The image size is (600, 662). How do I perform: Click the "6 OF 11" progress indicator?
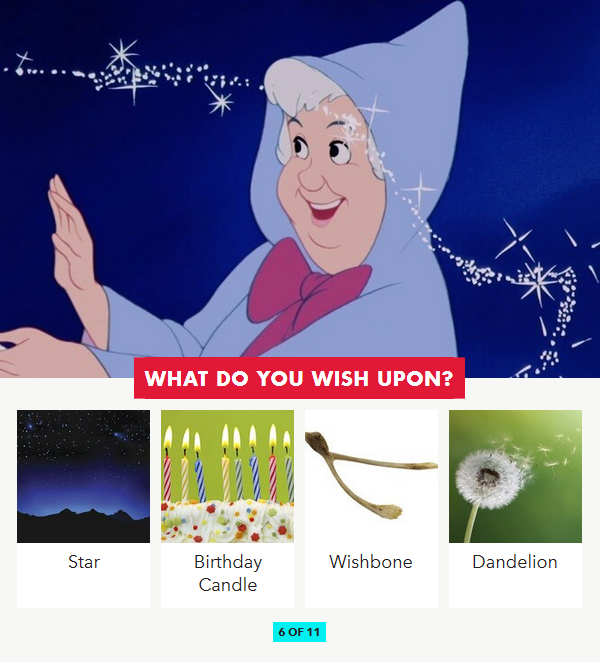pyautogui.click(x=299, y=632)
